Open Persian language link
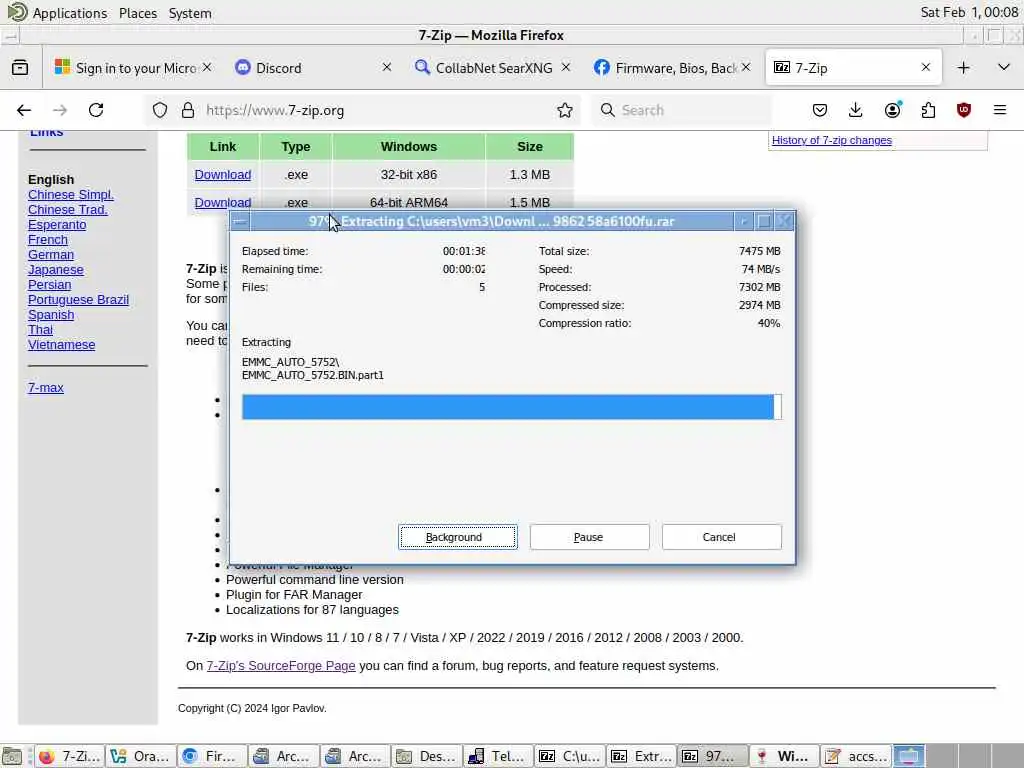1024x768 pixels. (50, 285)
